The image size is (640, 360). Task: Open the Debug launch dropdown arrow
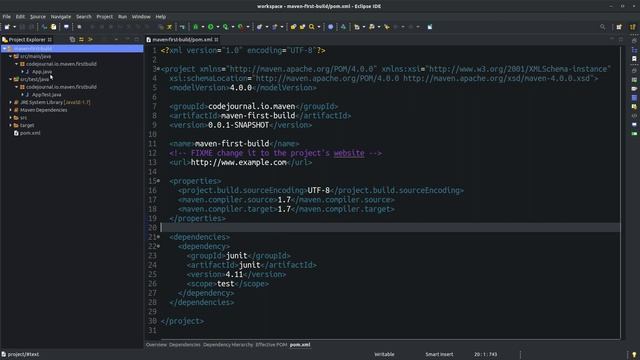tap(203, 27)
